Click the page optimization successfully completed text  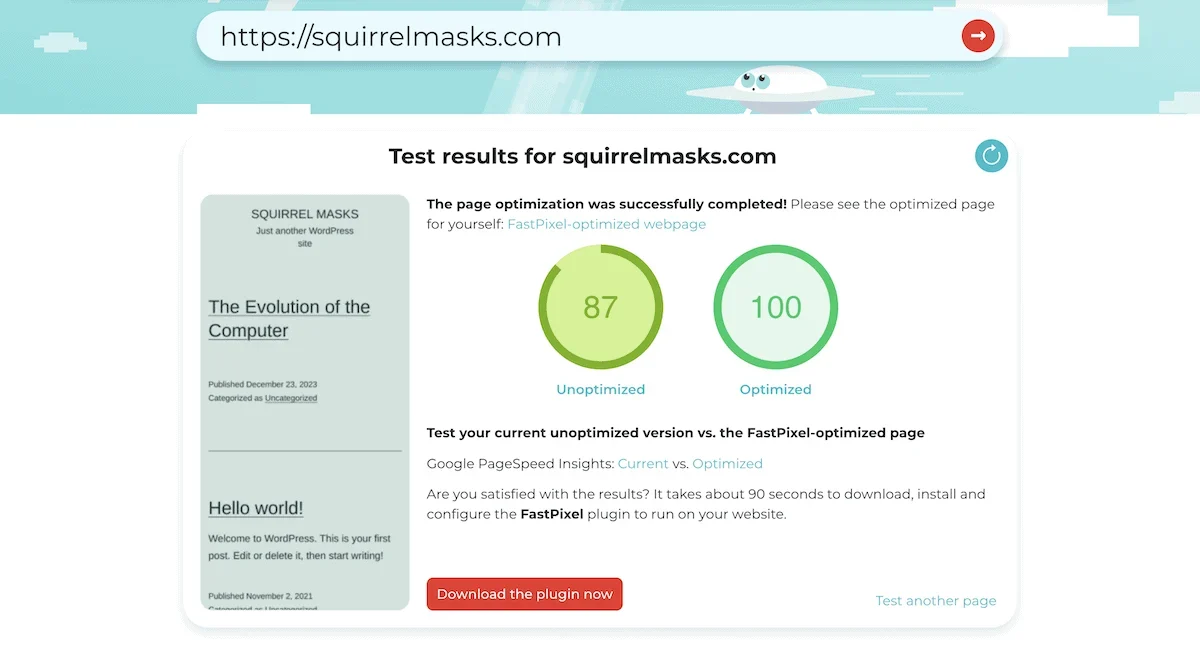pyautogui.click(x=607, y=204)
